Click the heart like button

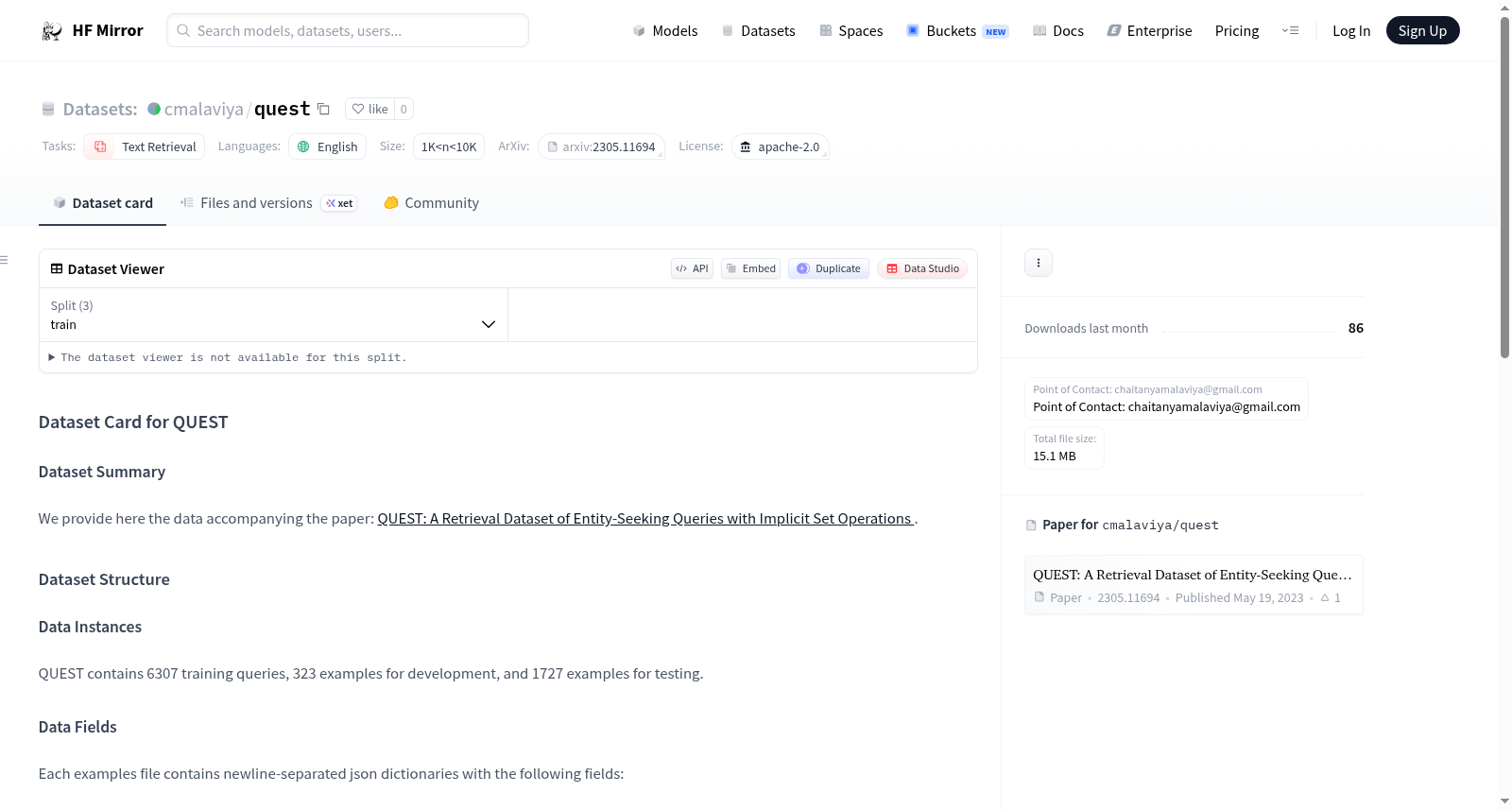coord(369,109)
